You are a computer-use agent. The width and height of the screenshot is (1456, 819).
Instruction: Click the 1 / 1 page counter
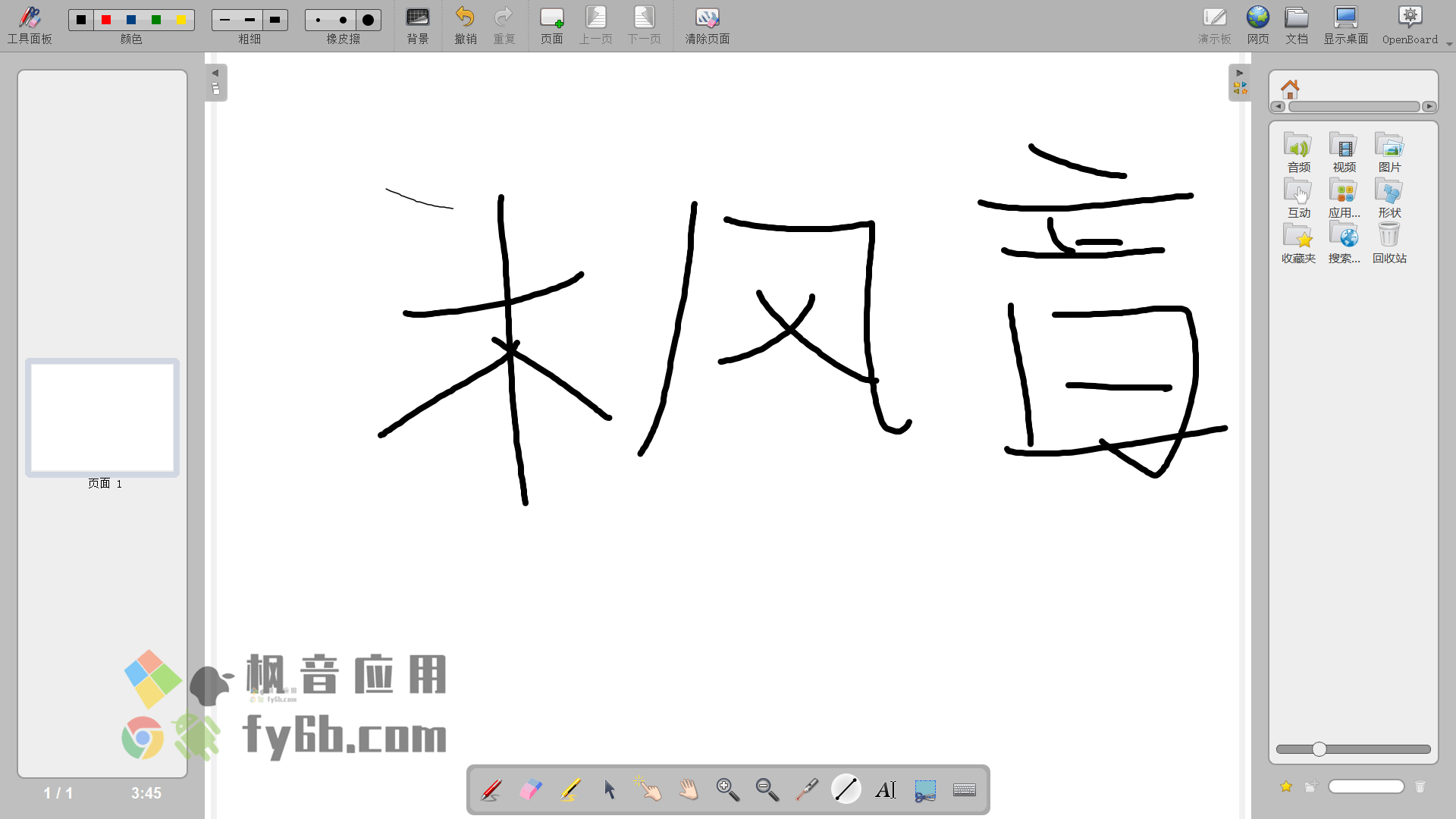[58, 793]
